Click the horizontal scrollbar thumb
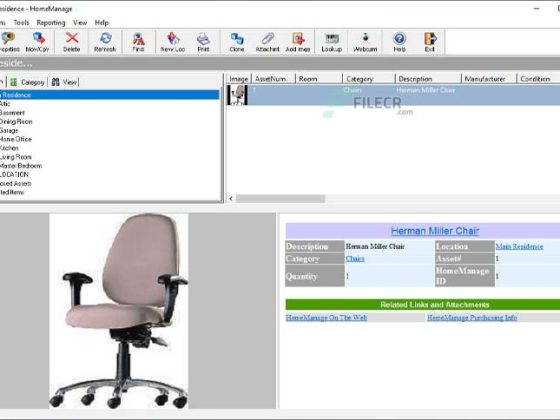The height and width of the screenshot is (420, 560). [280, 199]
